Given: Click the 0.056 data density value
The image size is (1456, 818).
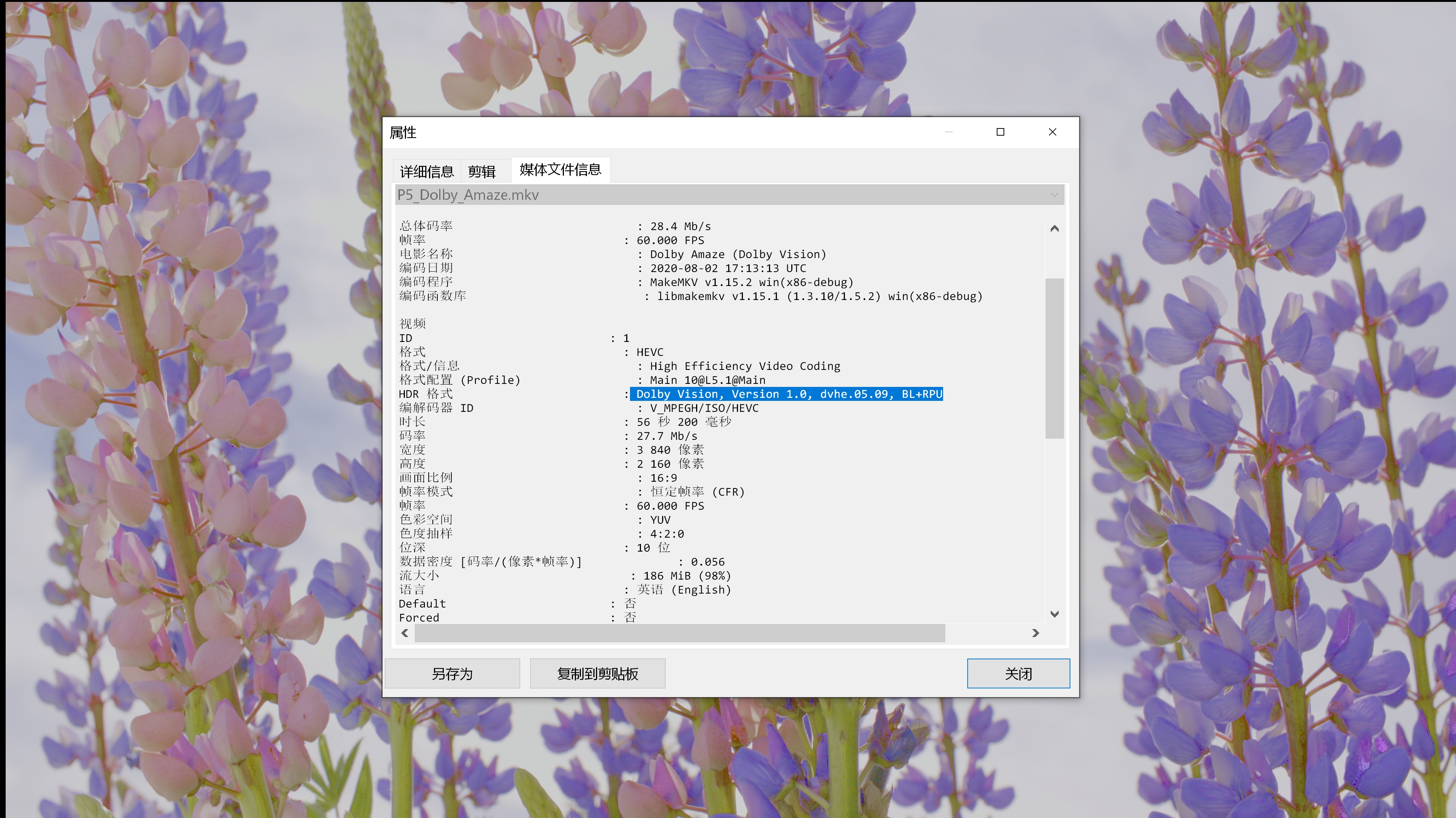Looking at the screenshot, I should tap(708, 562).
